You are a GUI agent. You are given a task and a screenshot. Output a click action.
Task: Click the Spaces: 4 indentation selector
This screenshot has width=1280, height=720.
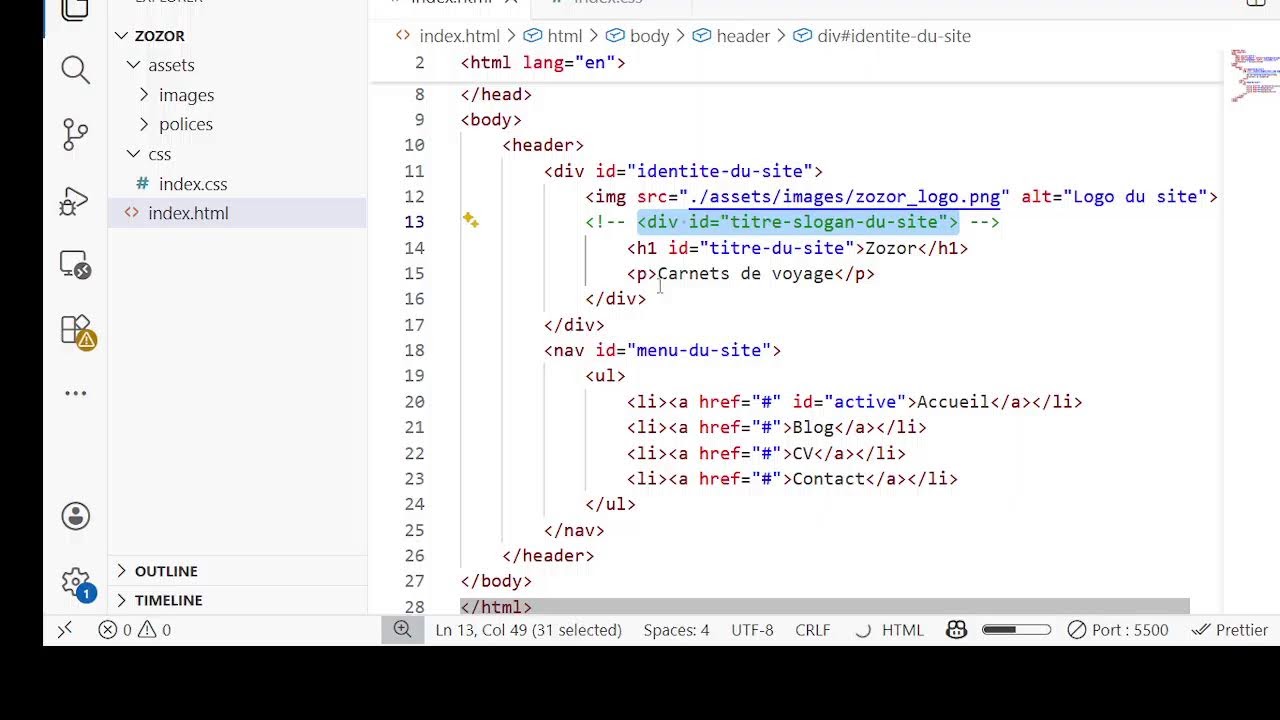click(676, 630)
